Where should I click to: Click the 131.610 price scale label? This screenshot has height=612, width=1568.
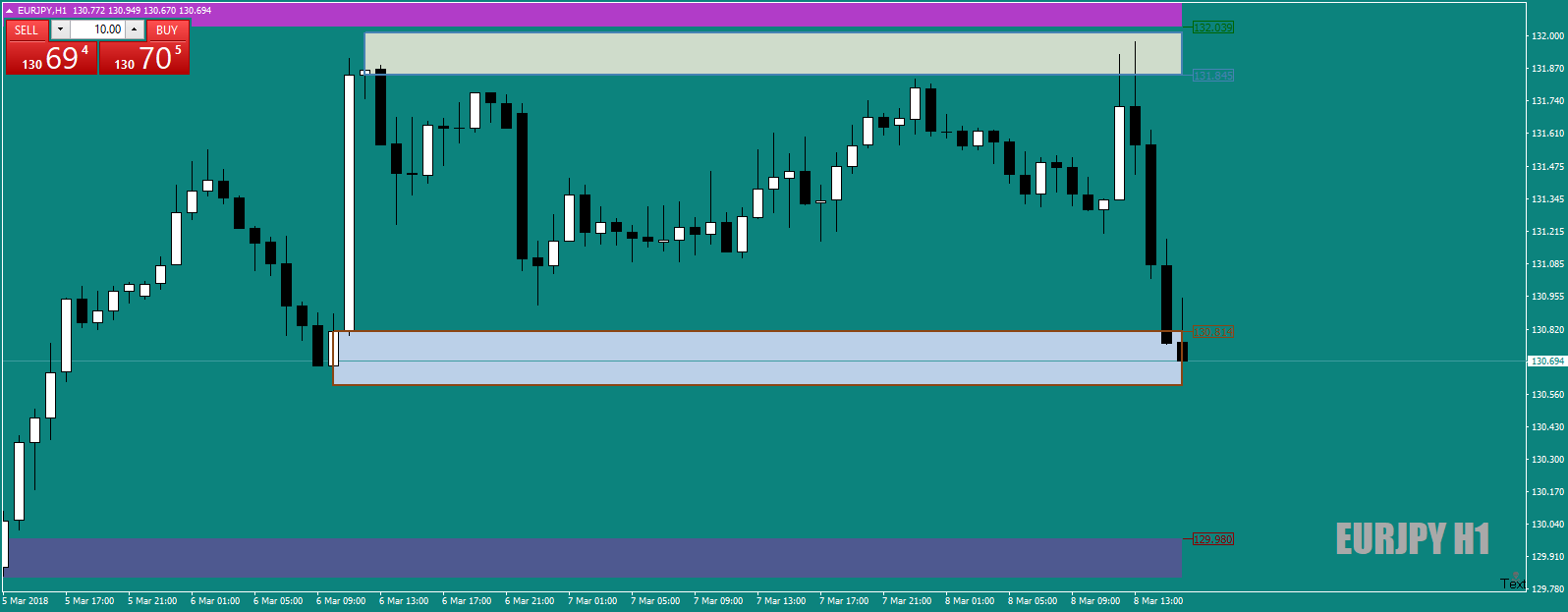tap(1547, 134)
